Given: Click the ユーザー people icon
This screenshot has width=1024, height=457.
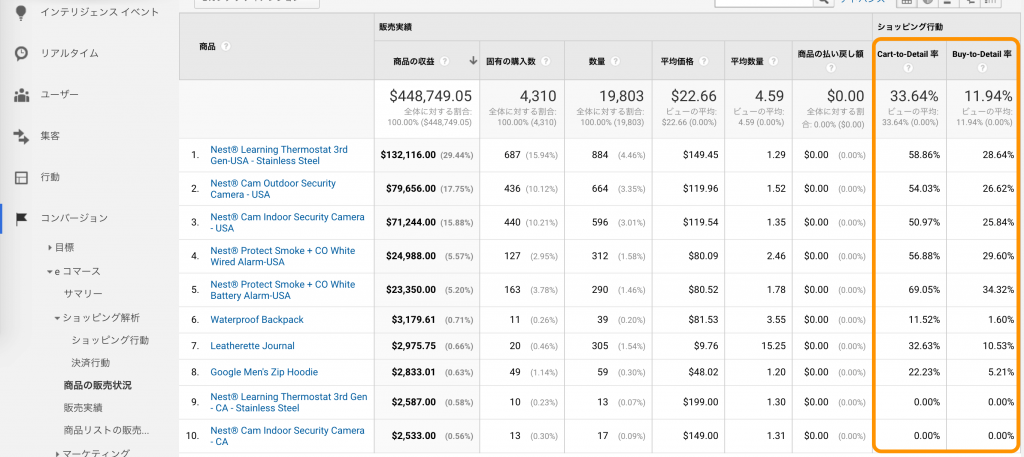Looking at the screenshot, I should pos(21,95).
